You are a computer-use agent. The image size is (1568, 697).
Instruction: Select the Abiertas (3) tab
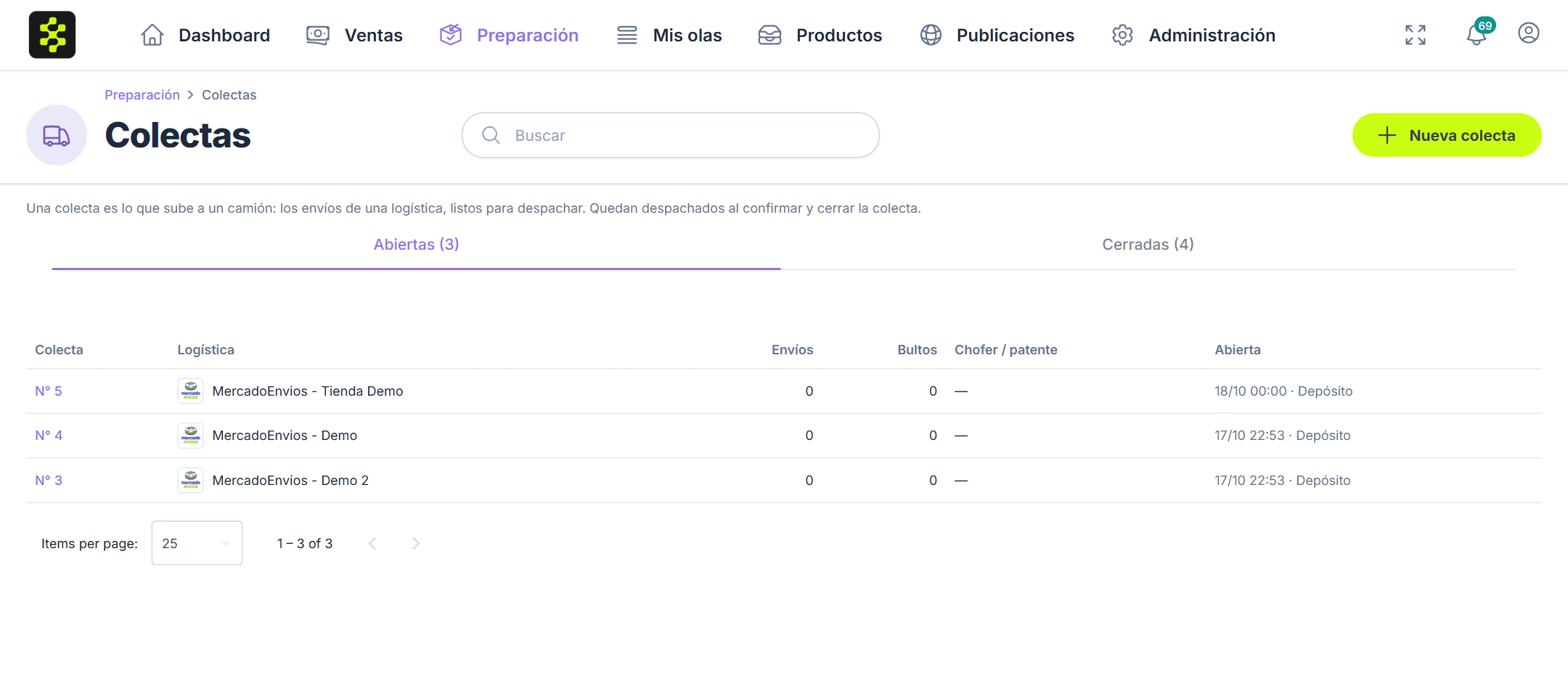417,245
